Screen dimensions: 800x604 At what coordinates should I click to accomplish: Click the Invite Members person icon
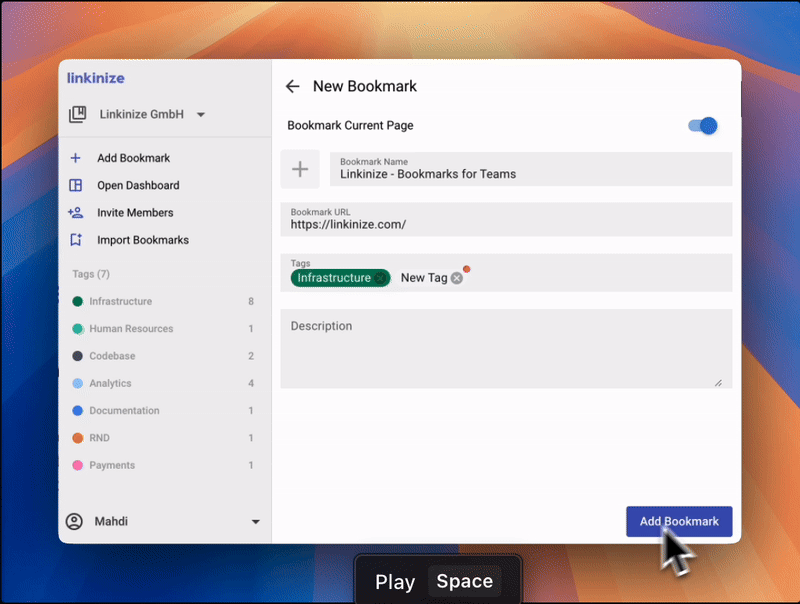tap(76, 213)
